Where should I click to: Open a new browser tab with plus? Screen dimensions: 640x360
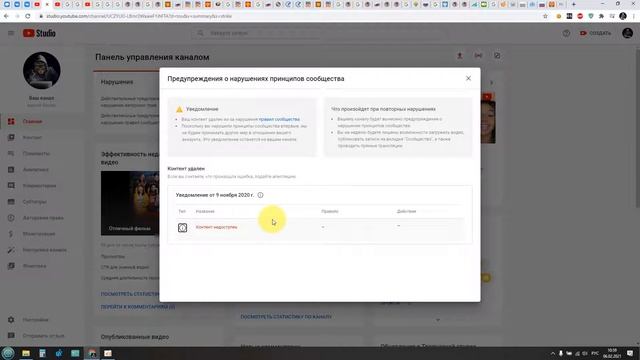point(573,4)
